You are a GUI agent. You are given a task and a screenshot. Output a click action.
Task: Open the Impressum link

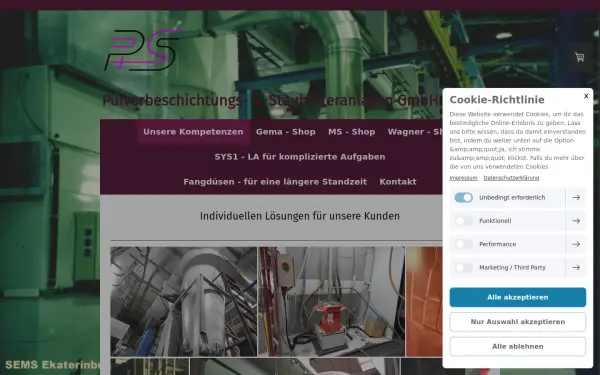pyautogui.click(x=463, y=178)
